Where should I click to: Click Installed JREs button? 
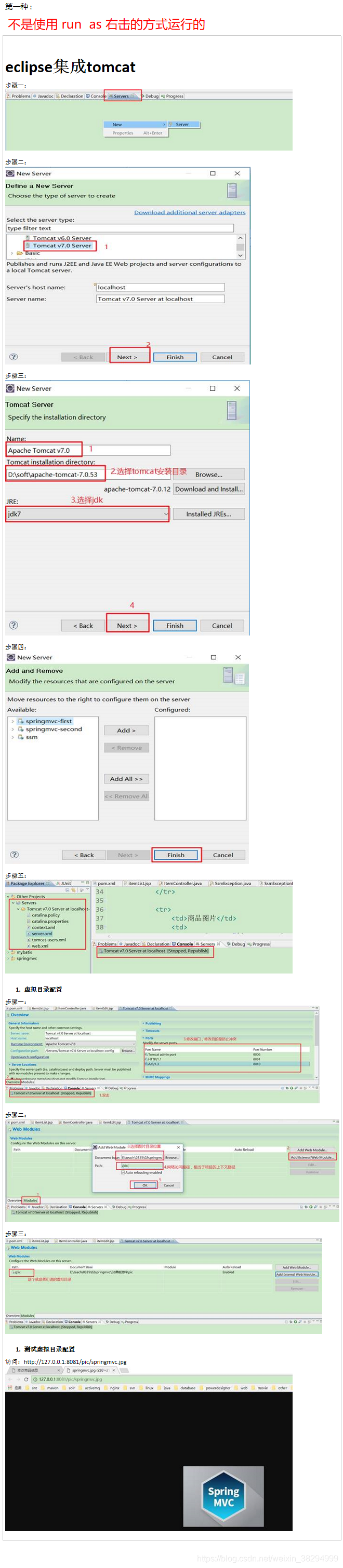[x=209, y=513]
